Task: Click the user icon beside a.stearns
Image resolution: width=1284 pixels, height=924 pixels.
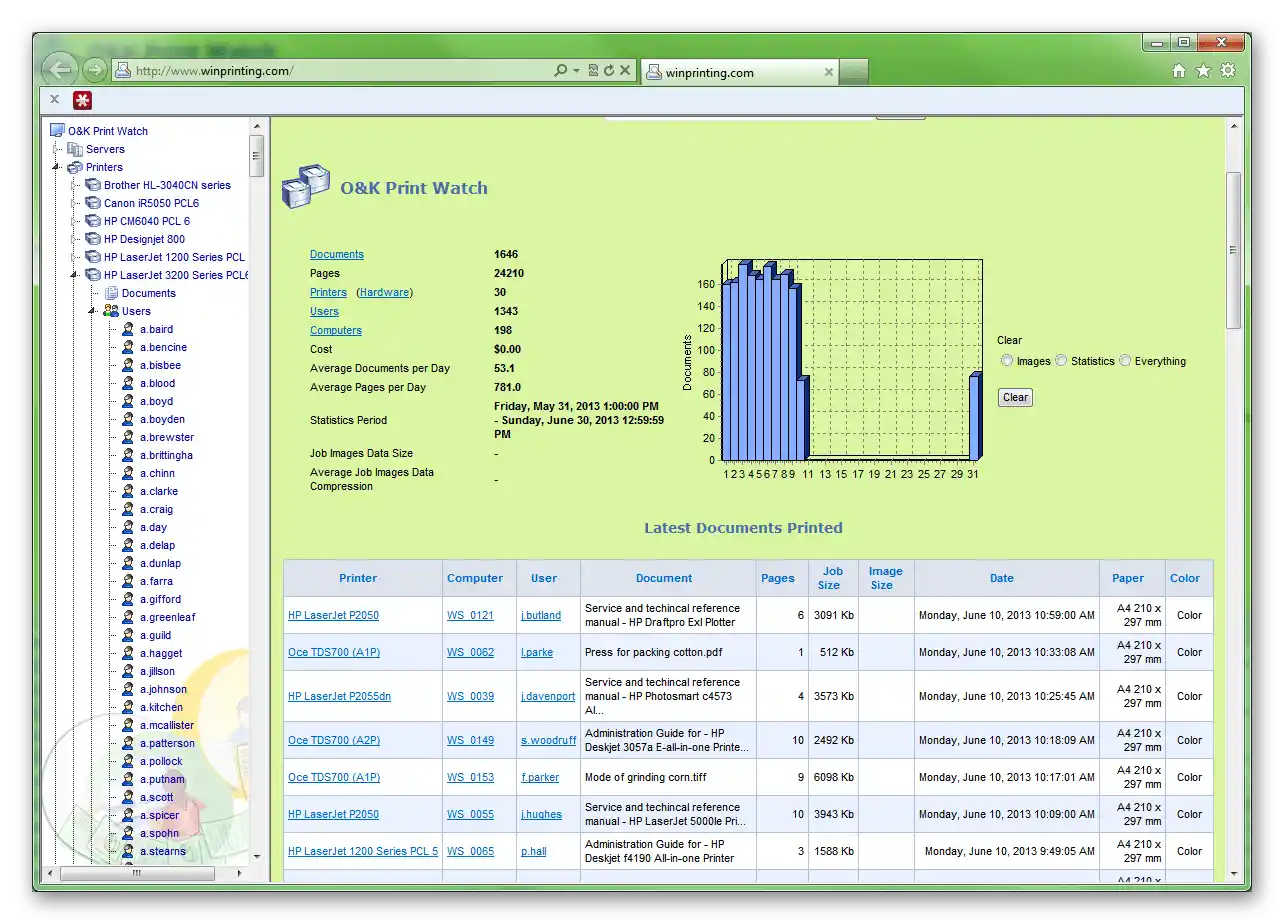Action: coord(128,851)
